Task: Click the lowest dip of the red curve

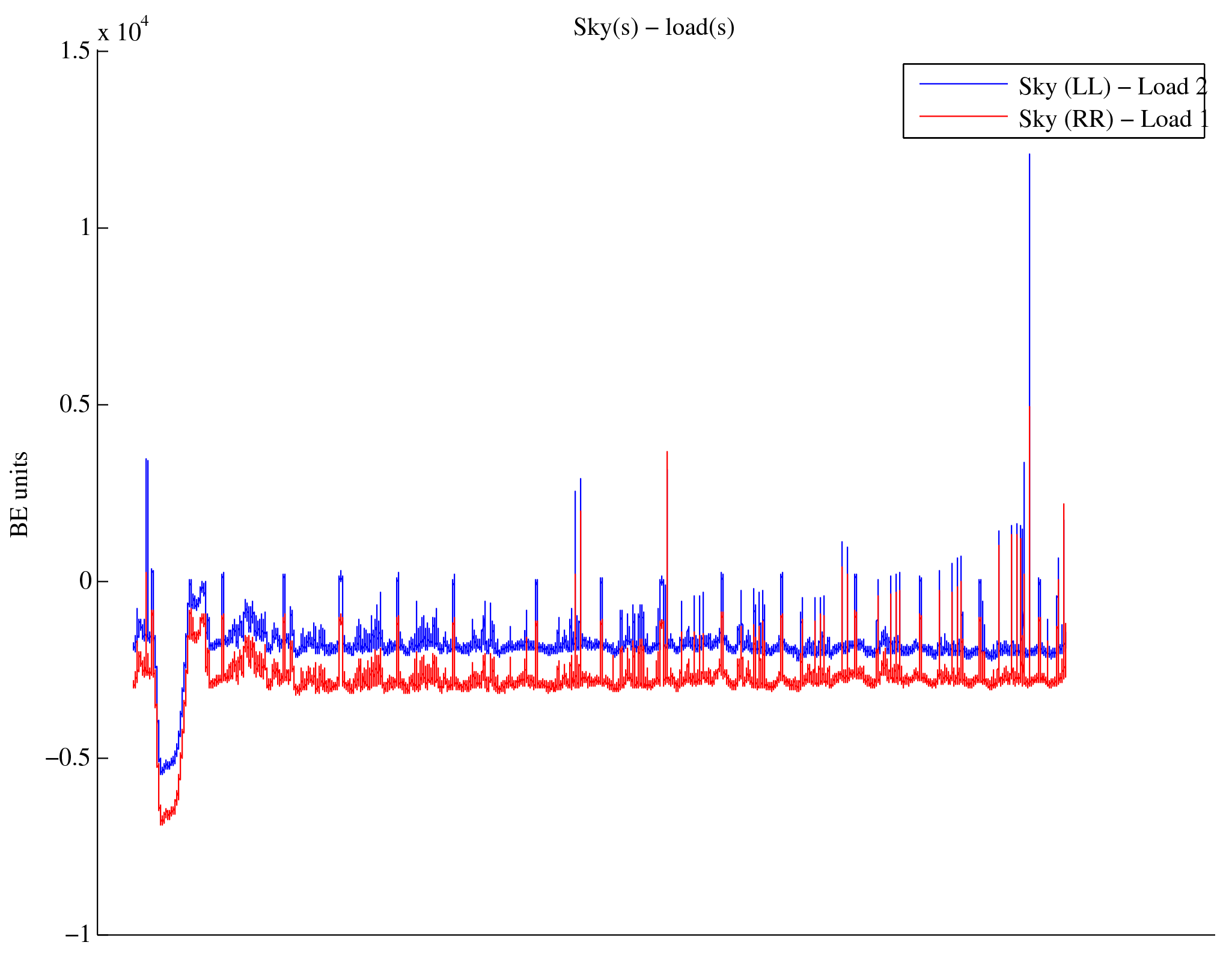Action: coord(161,824)
